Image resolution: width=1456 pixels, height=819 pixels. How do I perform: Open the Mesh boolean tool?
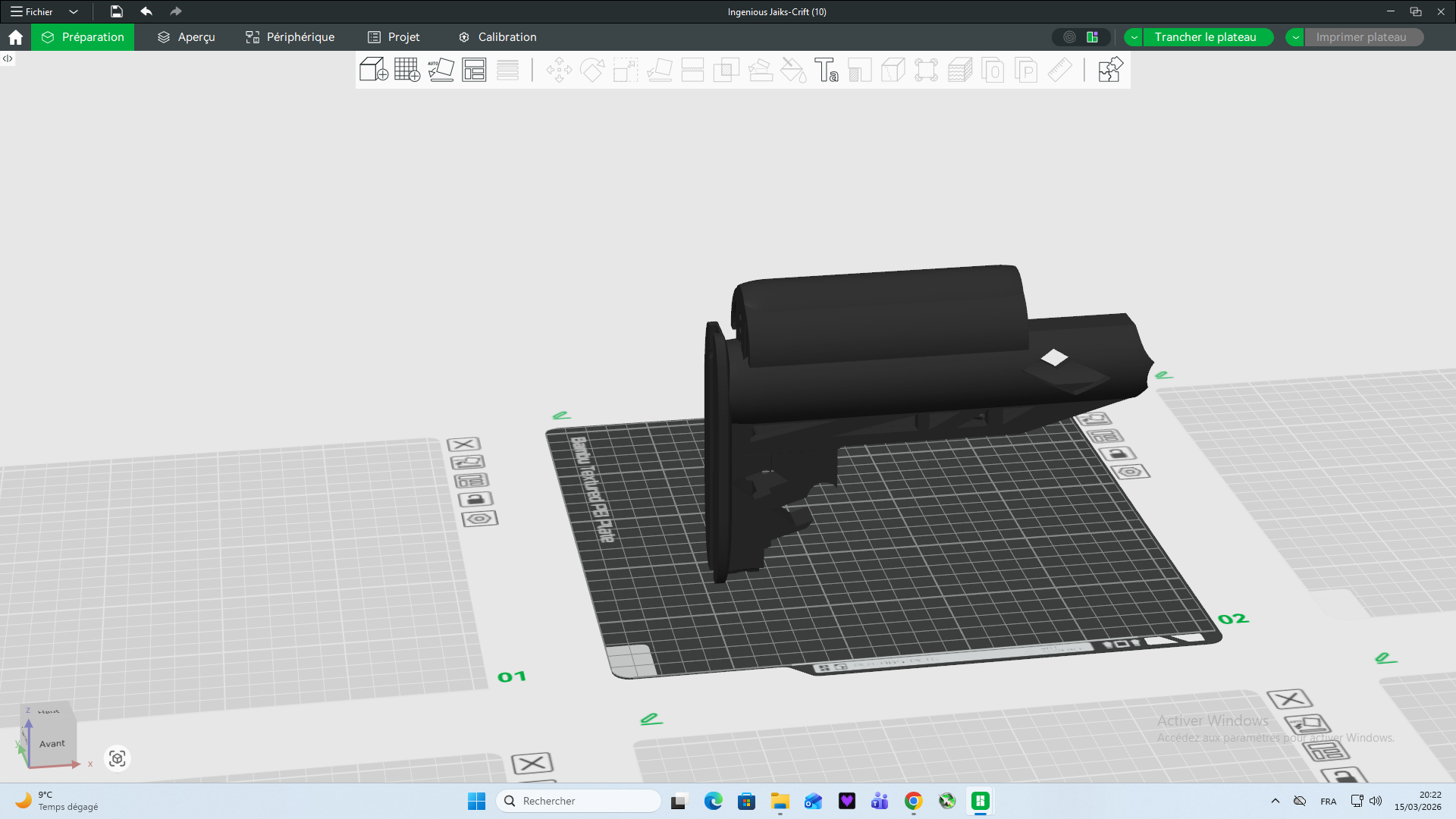(x=726, y=70)
